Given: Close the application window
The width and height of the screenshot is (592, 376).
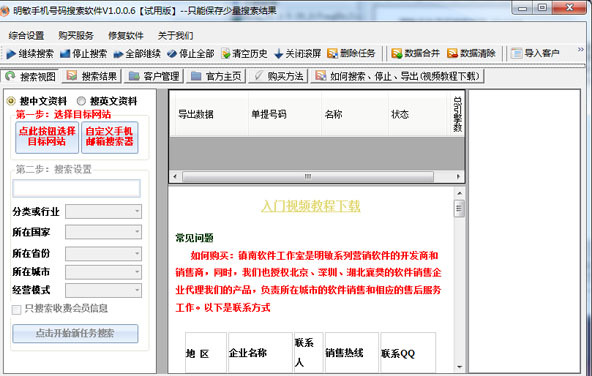Looking at the screenshot, I should [x=570, y=8].
